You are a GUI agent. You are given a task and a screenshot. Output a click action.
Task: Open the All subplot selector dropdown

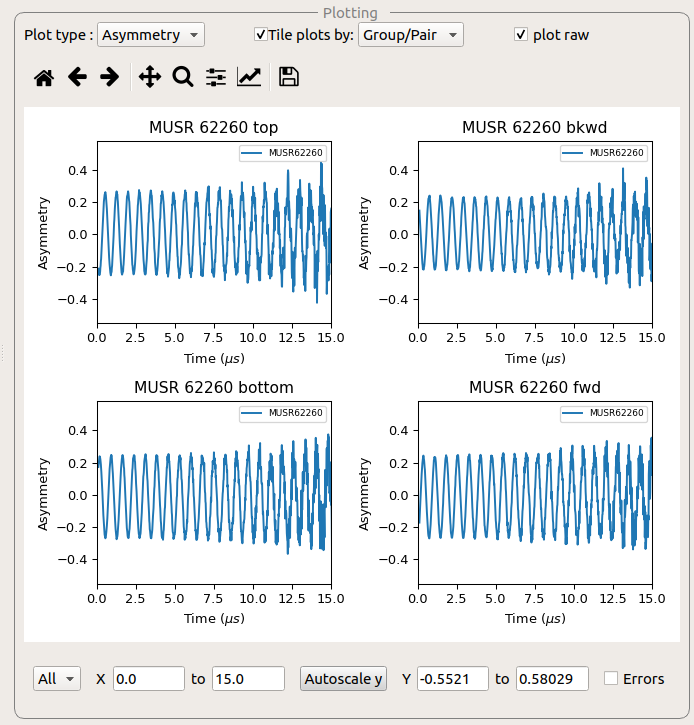(x=57, y=679)
